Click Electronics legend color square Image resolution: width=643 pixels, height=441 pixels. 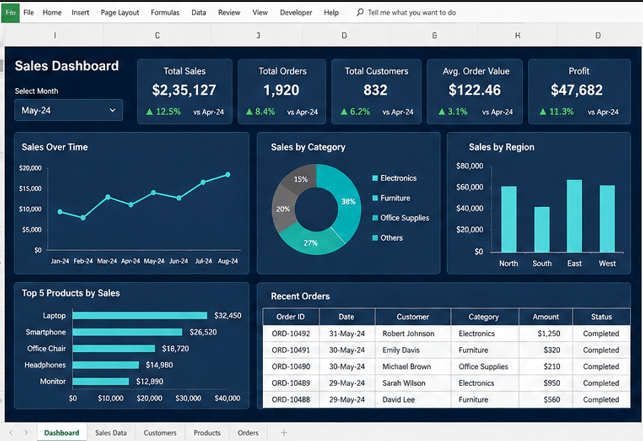pos(374,178)
